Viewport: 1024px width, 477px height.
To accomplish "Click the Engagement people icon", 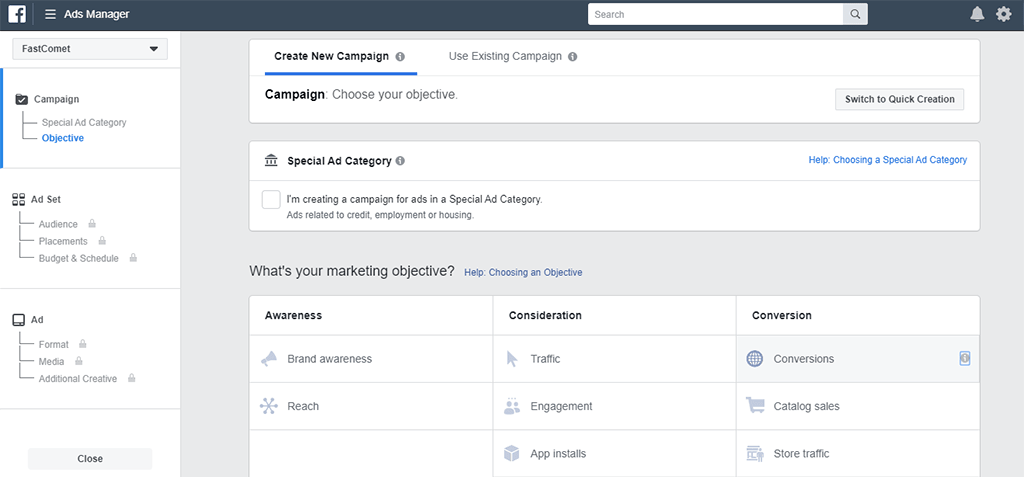I will coord(512,406).
